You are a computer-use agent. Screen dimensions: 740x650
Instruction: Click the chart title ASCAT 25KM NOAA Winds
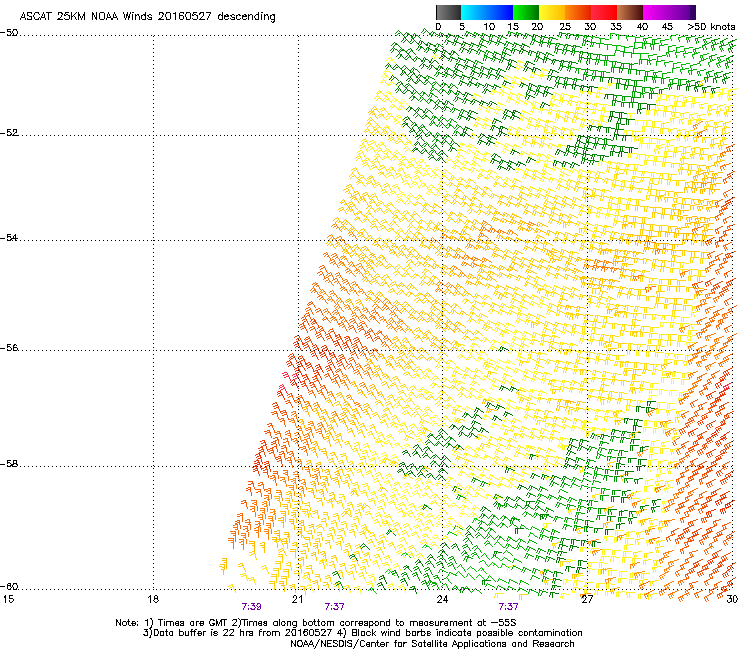(86, 17)
